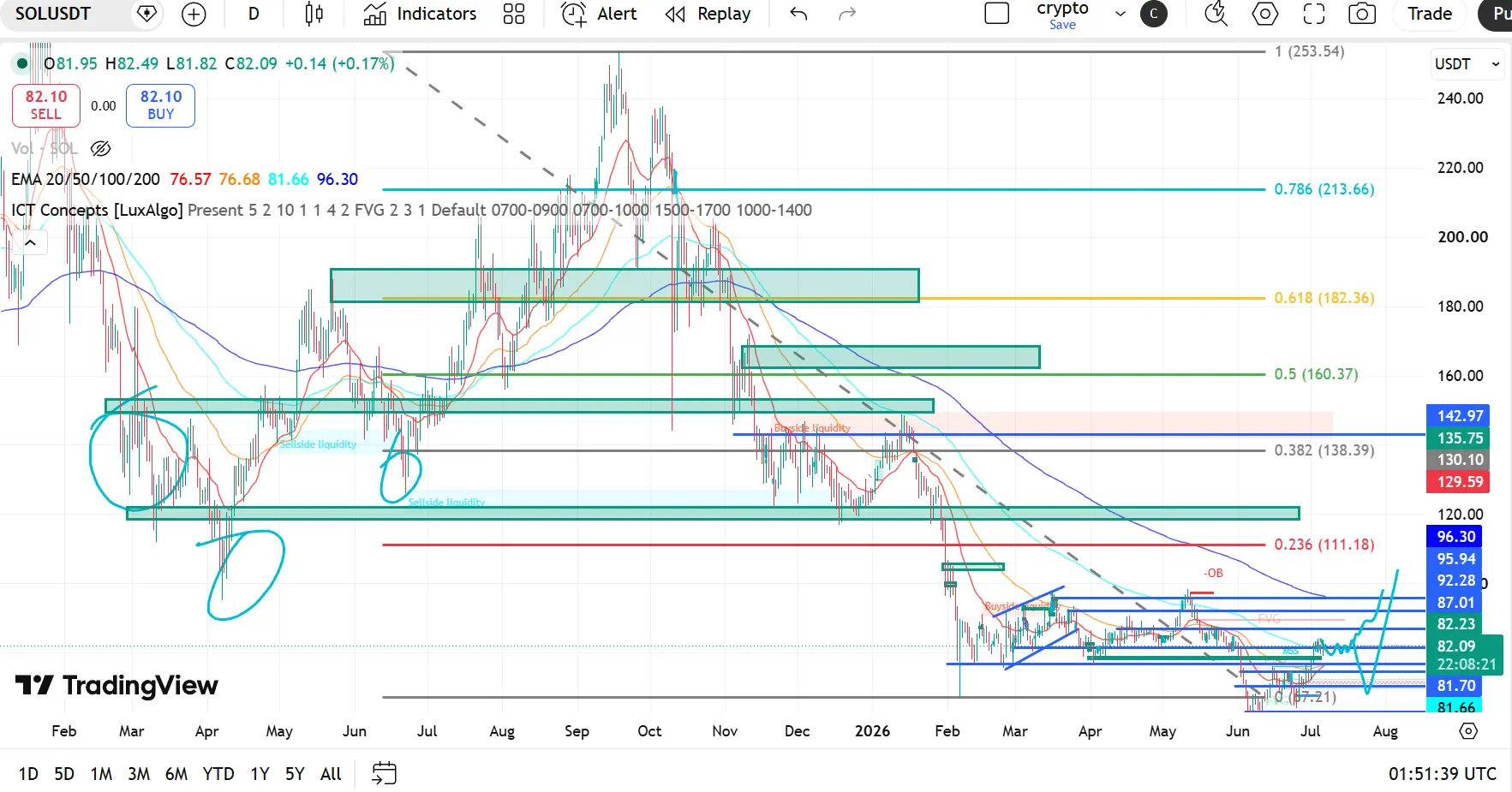Click the 160.00 price scale value
This screenshot has width=1512, height=792.
tap(1461, 376)
